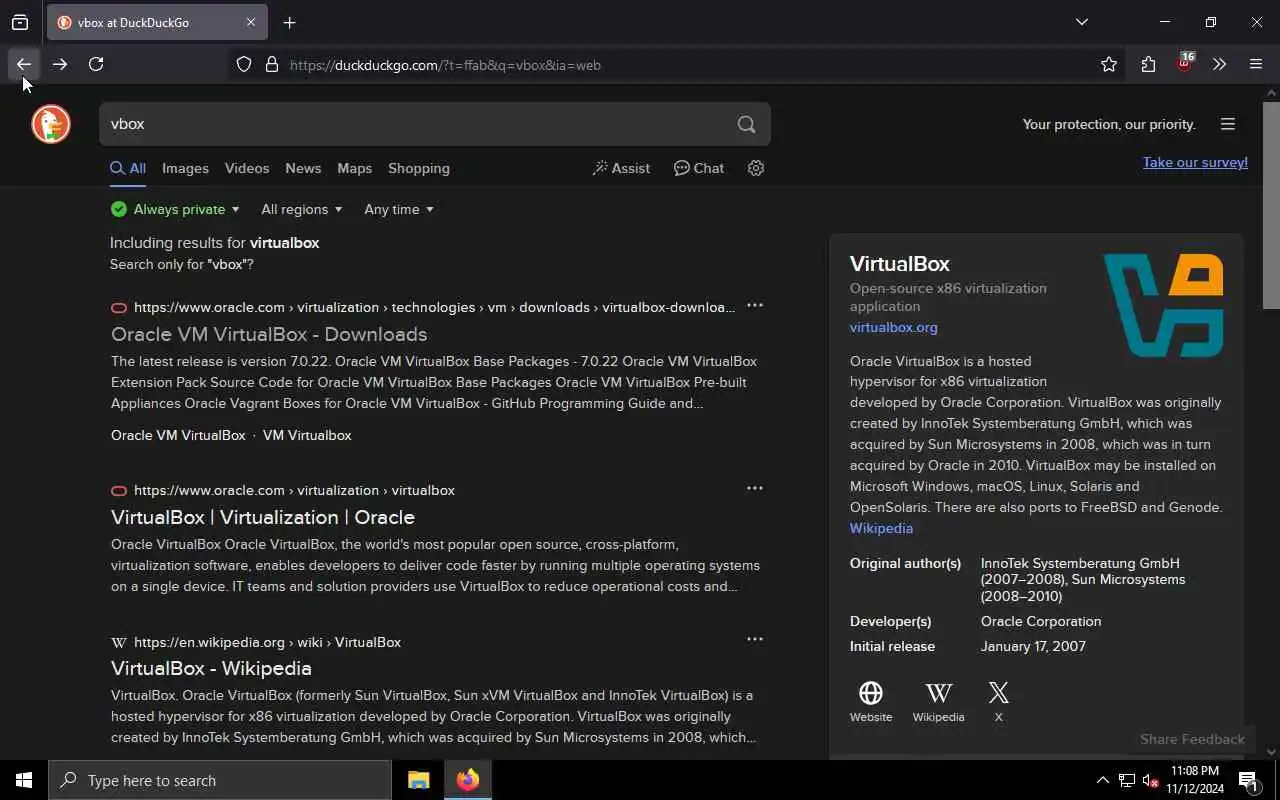Open more options for Wikipedia result

pos(755,639)
